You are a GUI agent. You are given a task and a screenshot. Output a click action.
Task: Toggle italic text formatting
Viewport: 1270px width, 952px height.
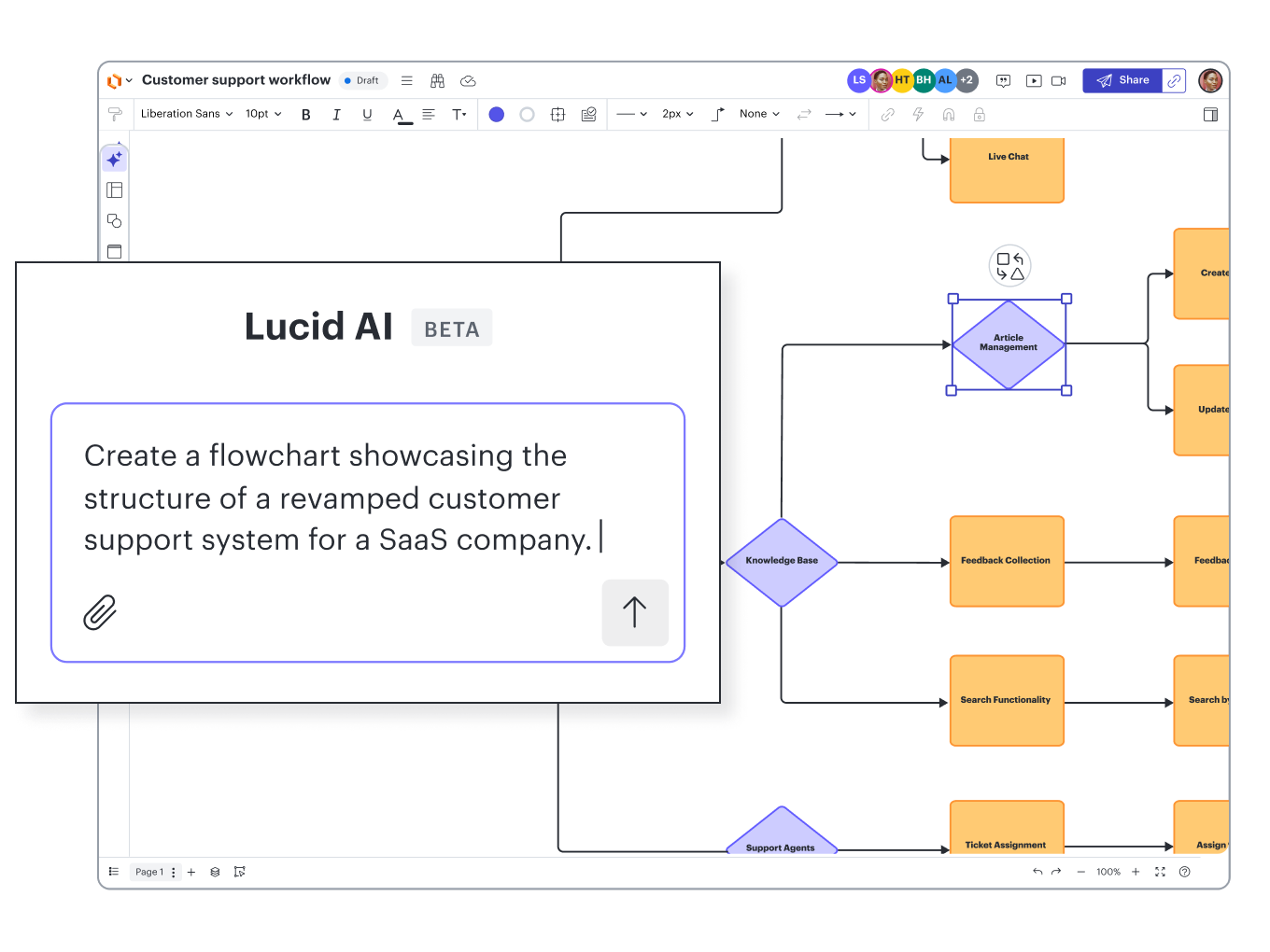click(336, 115)
